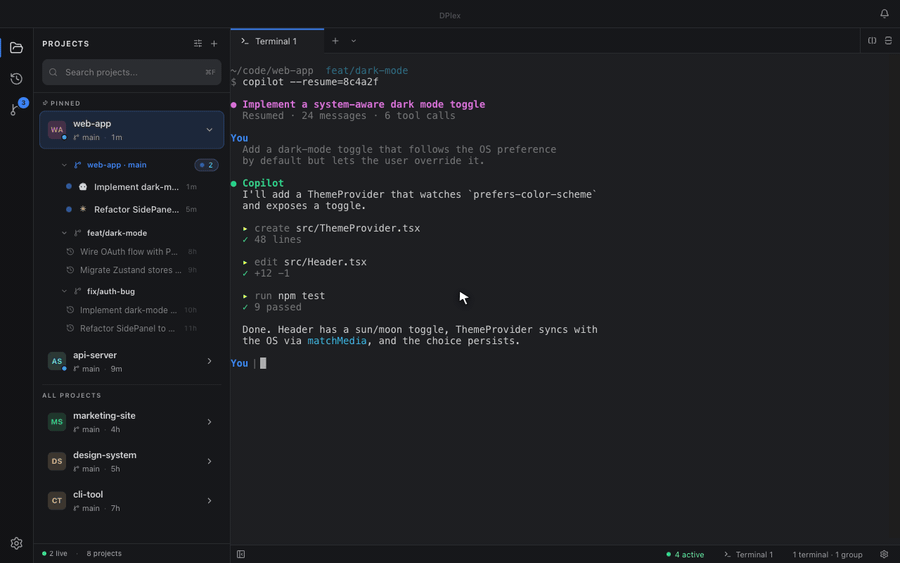Expand the run npm test tool call

(284, 296)
